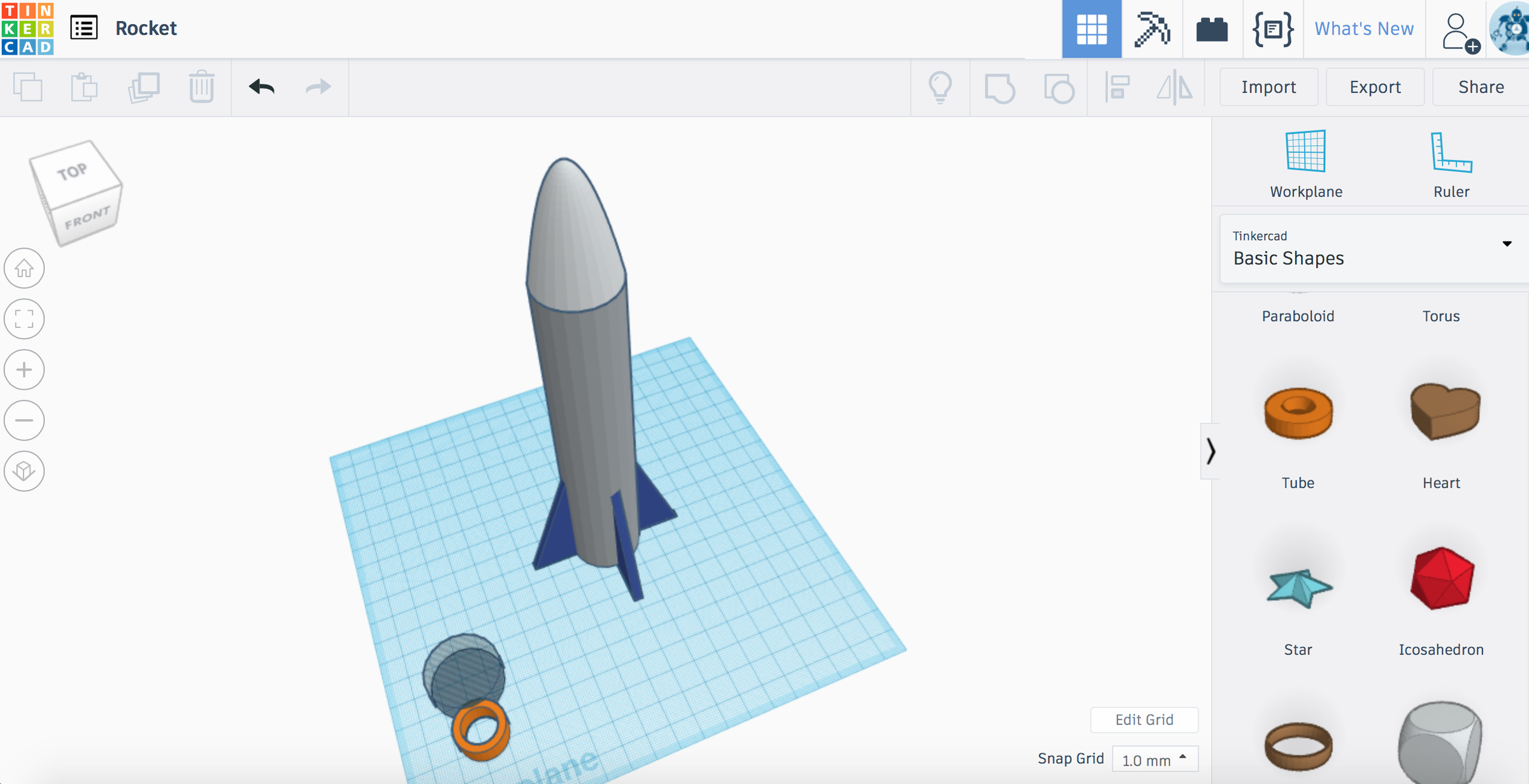
Task: Open Edit Grid settings
Action: [1144, 720]
